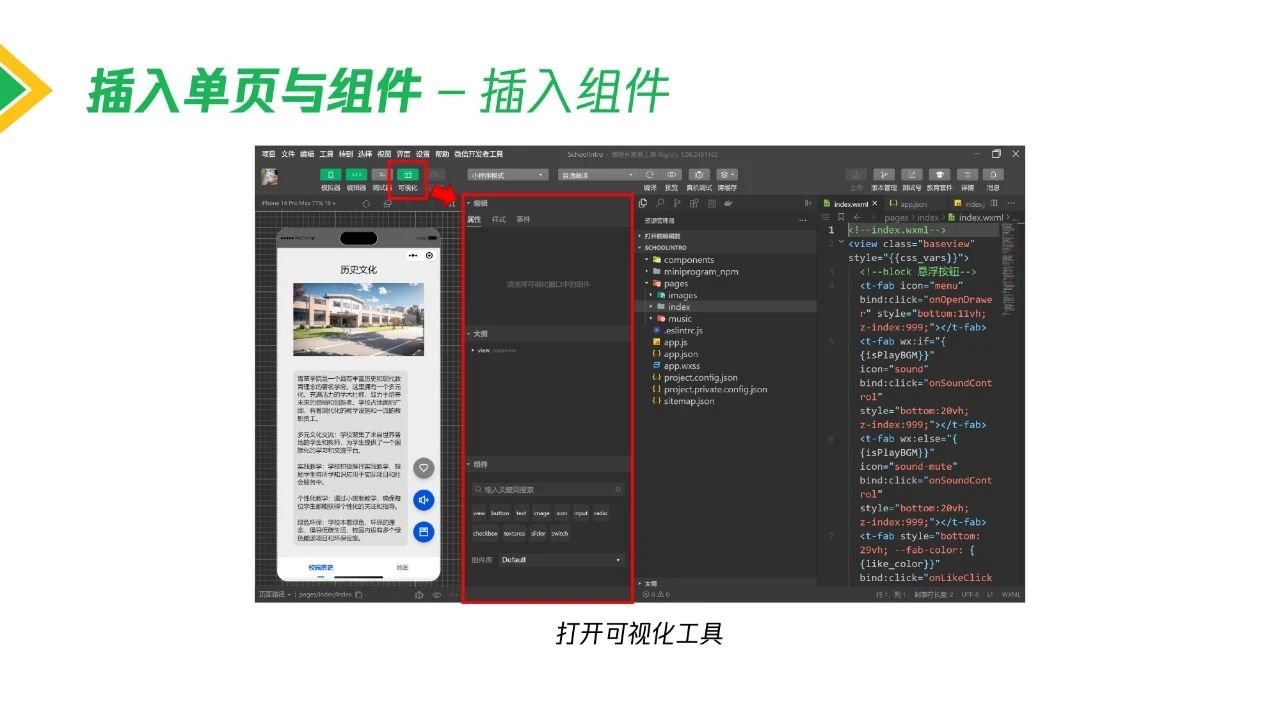Select the explorer files icon in sidebar
This screenshot has height=720, width=1280.
[x=643, y=203]
